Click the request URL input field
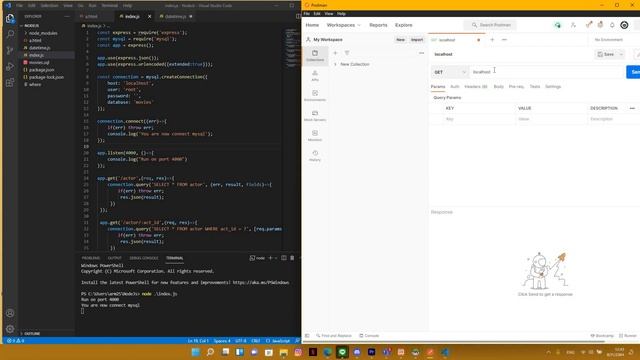The image size is (640, 360). click(x=547, y=72)
